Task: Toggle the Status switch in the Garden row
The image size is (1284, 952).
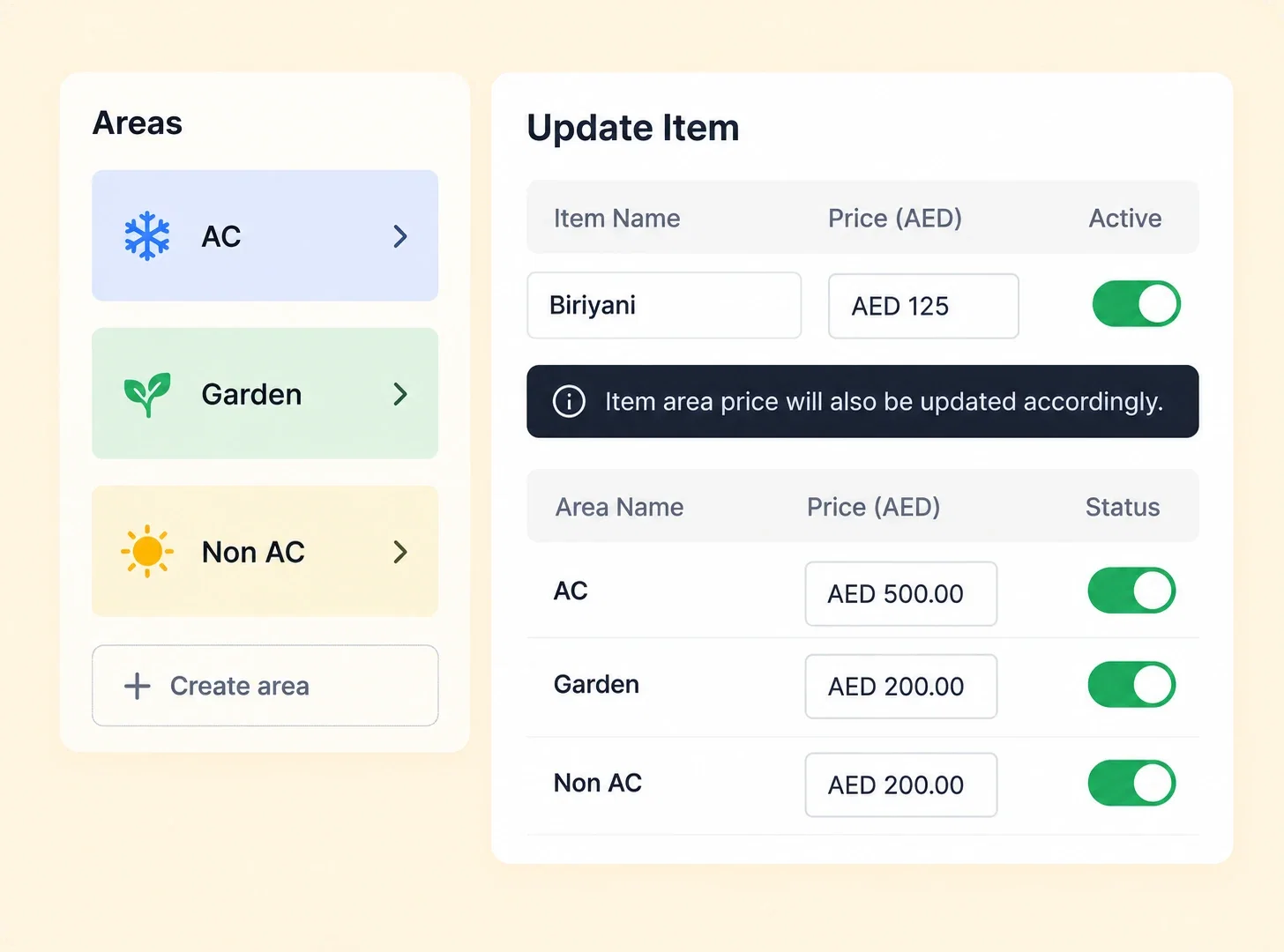Action: [x=1131, y=685]
